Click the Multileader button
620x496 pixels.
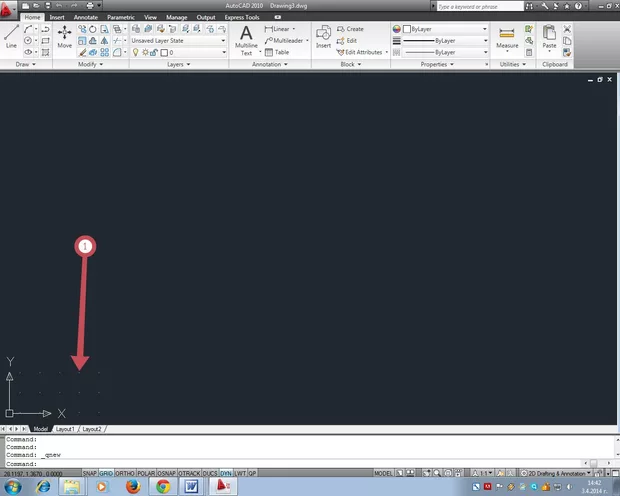(284, 40)
